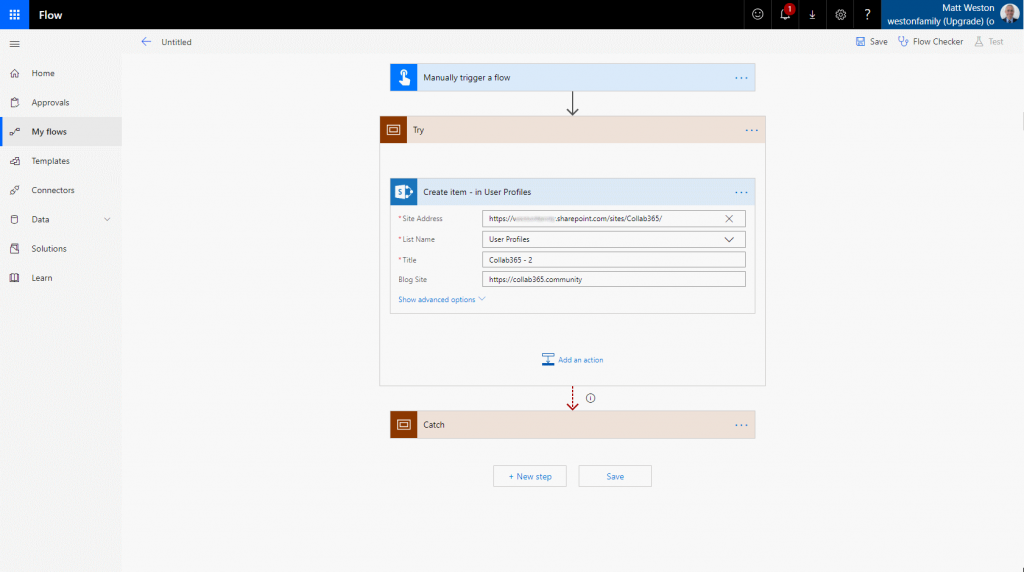This screenshot has height=572, width=1024.
Task: Run the Flow Checker
Action: tap(931, 42)
